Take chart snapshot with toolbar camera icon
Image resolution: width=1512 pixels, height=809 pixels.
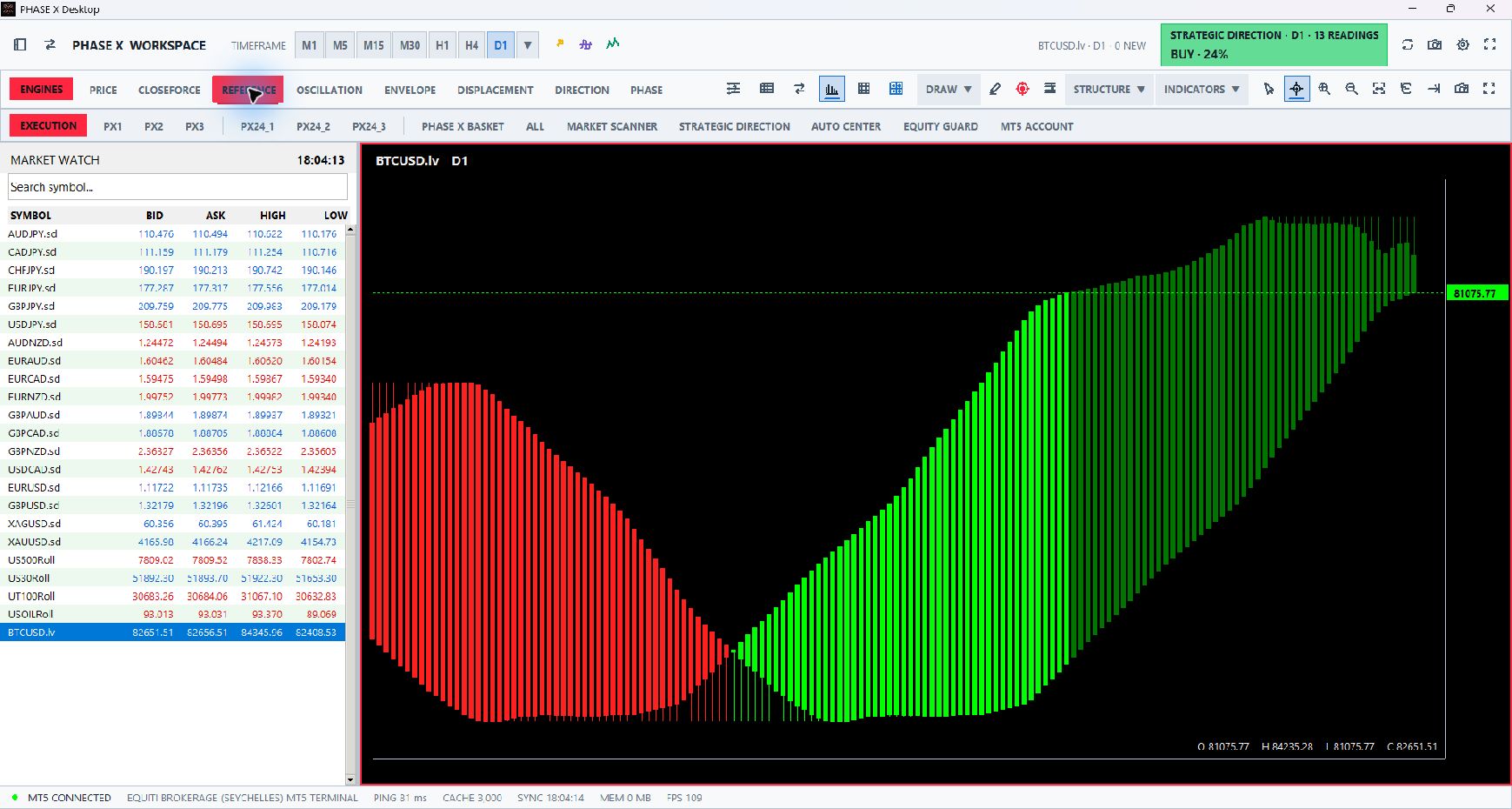point(1462,89)
